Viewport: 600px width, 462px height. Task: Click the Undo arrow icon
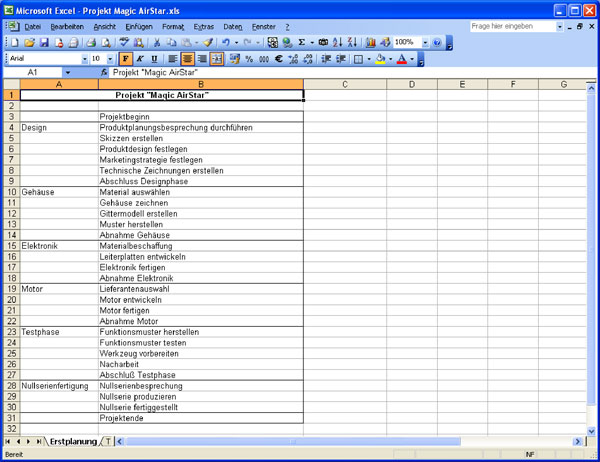[227, 43]
